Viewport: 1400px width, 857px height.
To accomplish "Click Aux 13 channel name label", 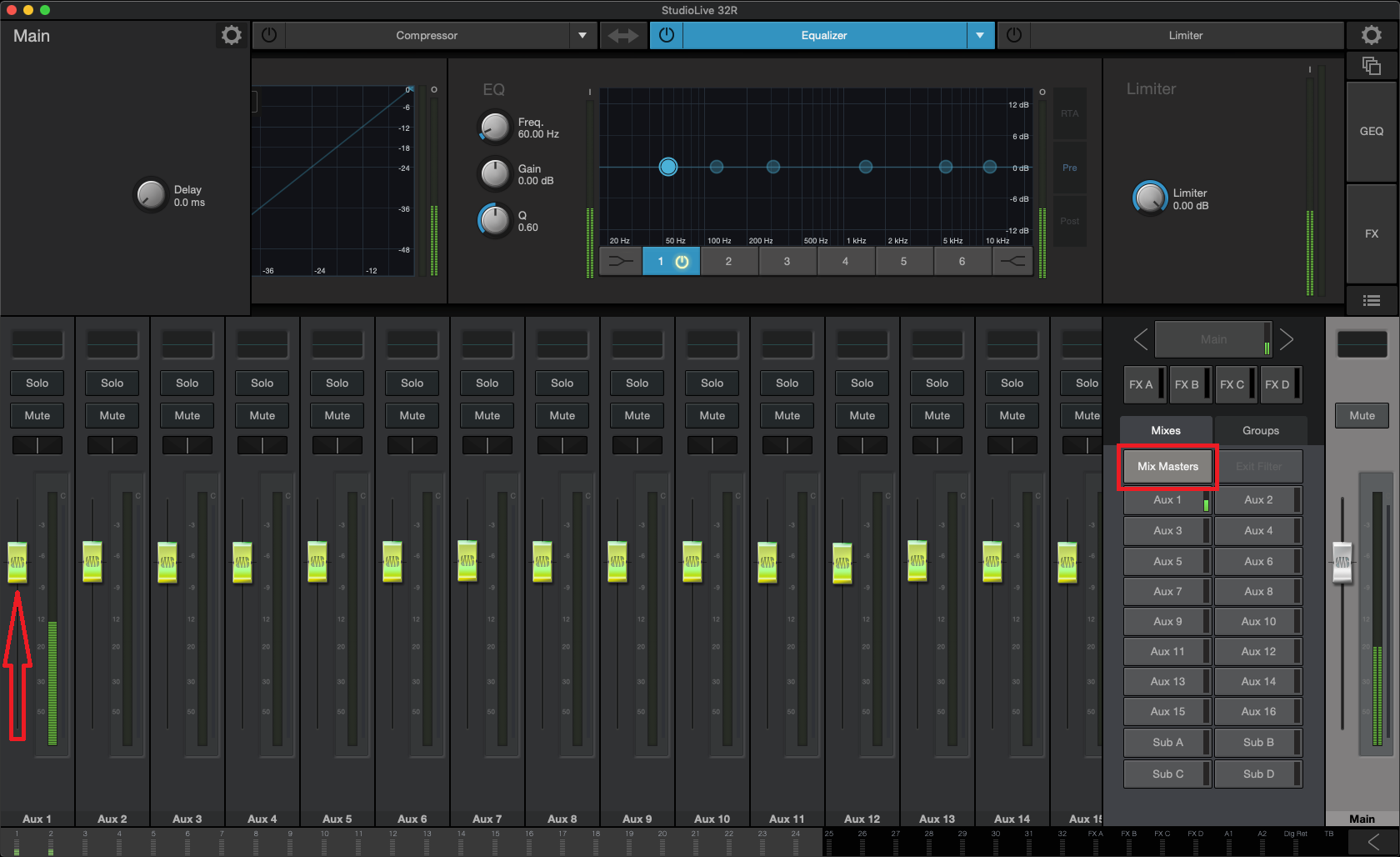I will (x=937, y=819).
